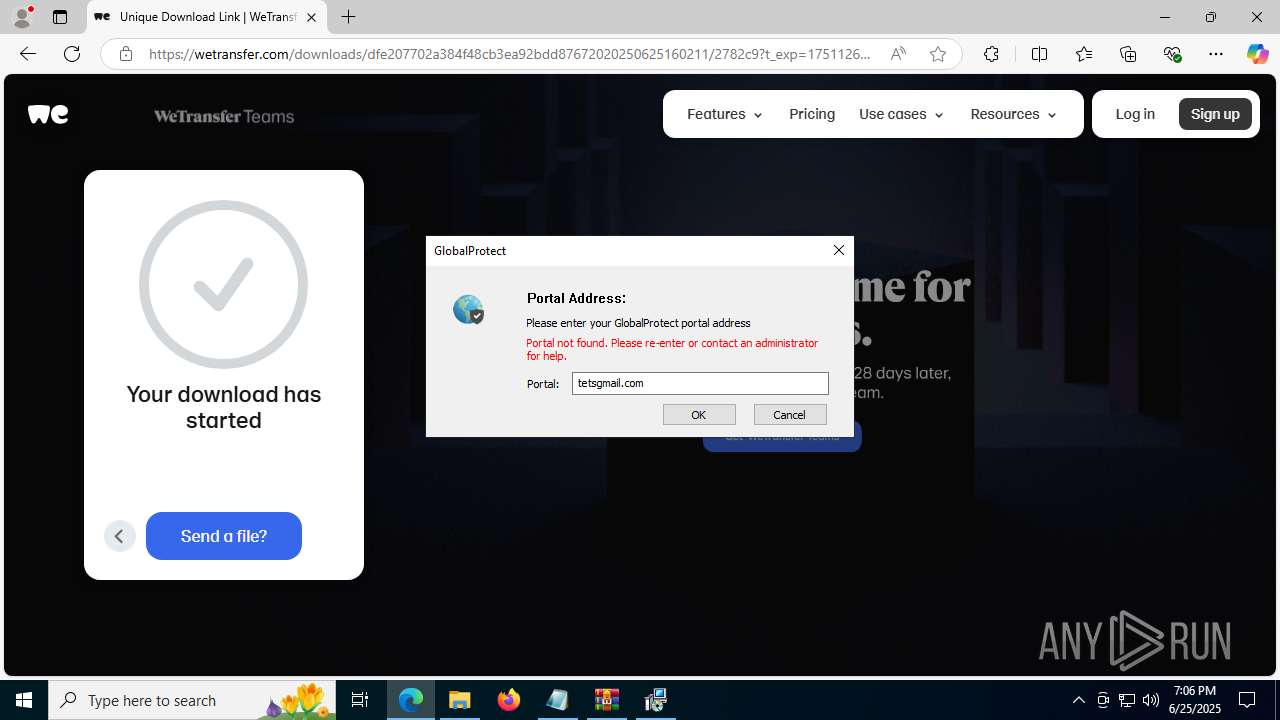This screenshot has height=720, width=1280.
Task: Open network status tray icon
Action: click(x=1127, y=700)
